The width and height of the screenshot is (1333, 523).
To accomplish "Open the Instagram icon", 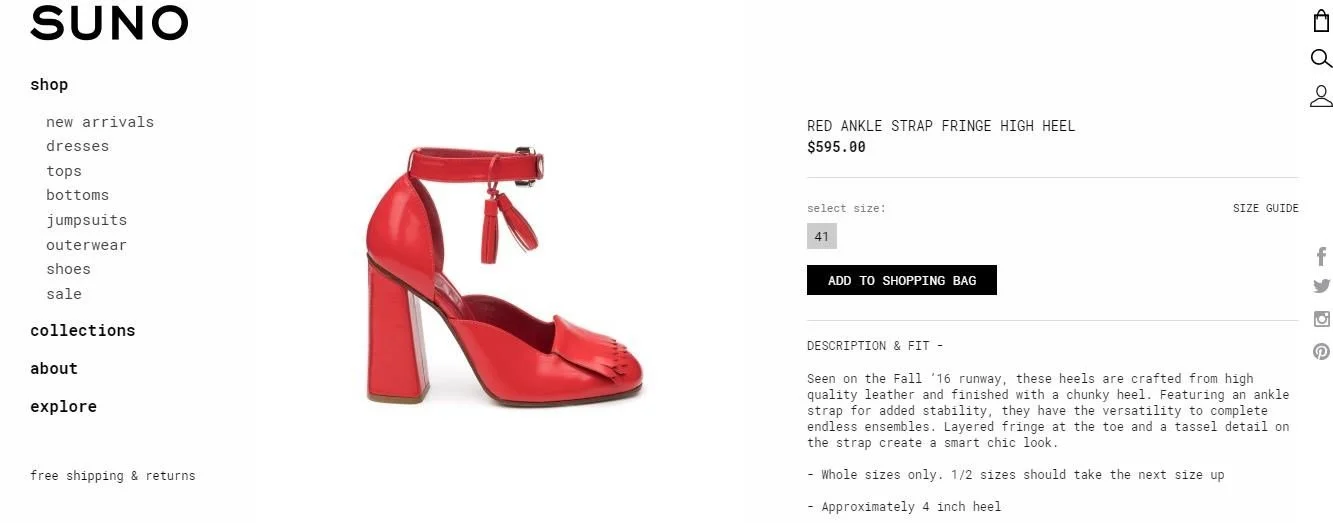I will pyautogui.click(x=1321, y=319).
